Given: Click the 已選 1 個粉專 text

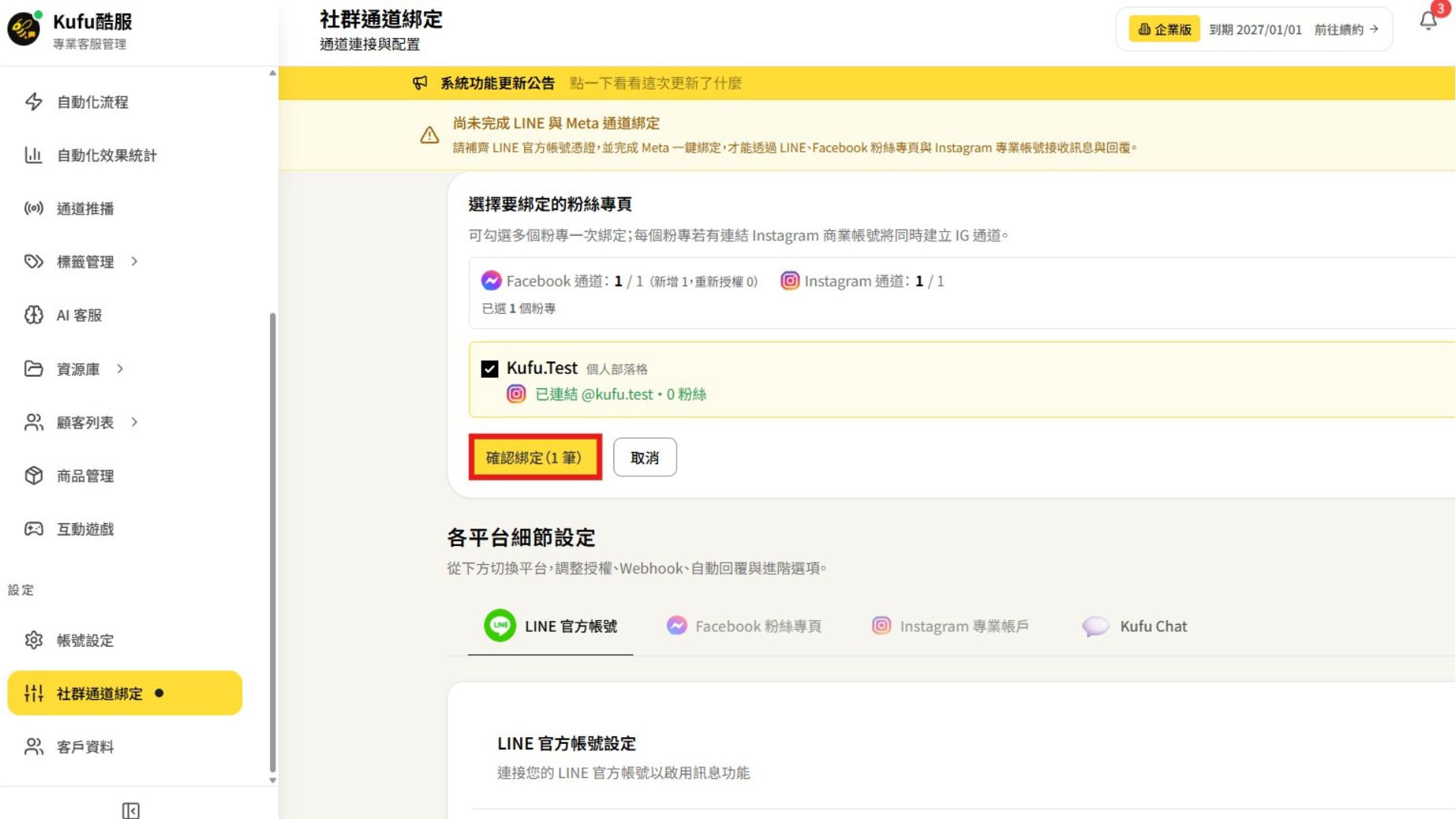Looking at the screenshot, I should [x=519, y=308].
